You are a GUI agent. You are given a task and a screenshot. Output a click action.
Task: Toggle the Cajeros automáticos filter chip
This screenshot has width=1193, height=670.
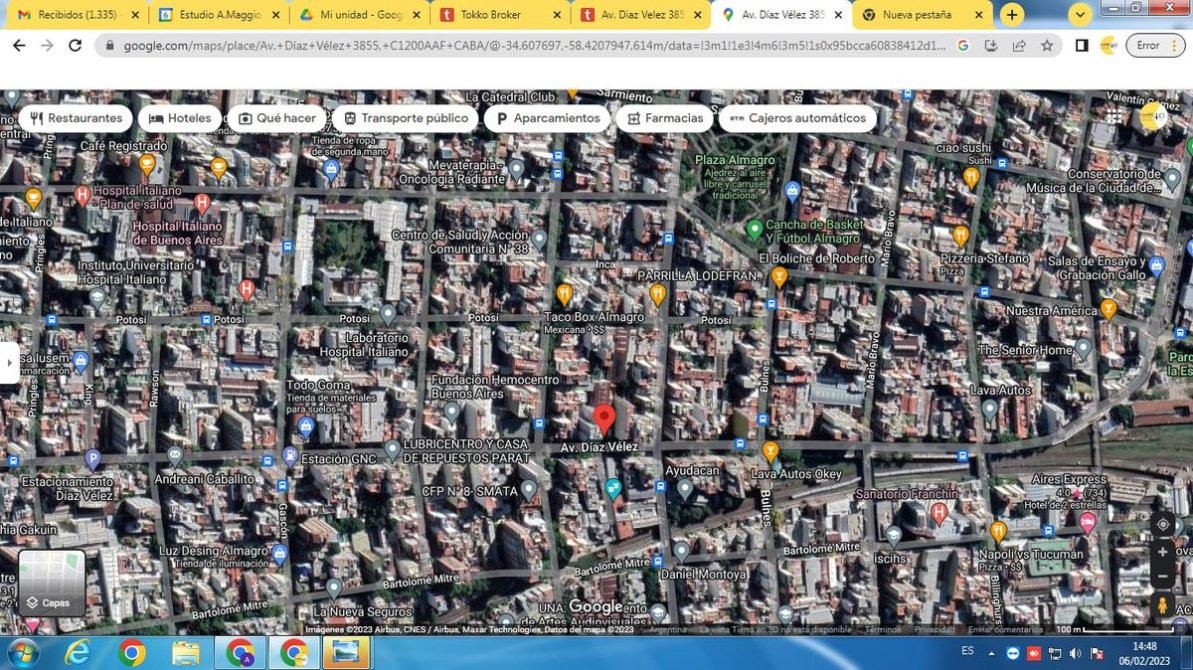tap(797, 118)
